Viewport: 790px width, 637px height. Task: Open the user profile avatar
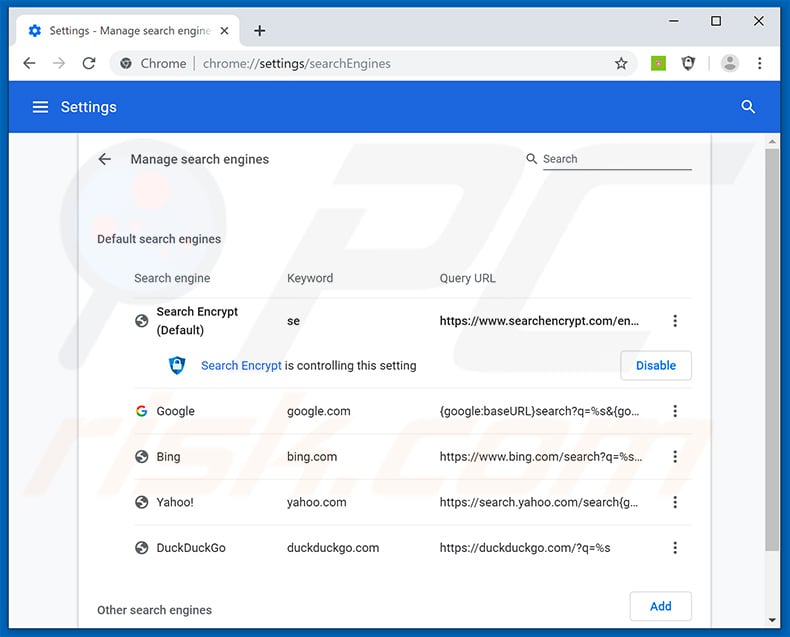pyautogui.click(x=730, y=63)
